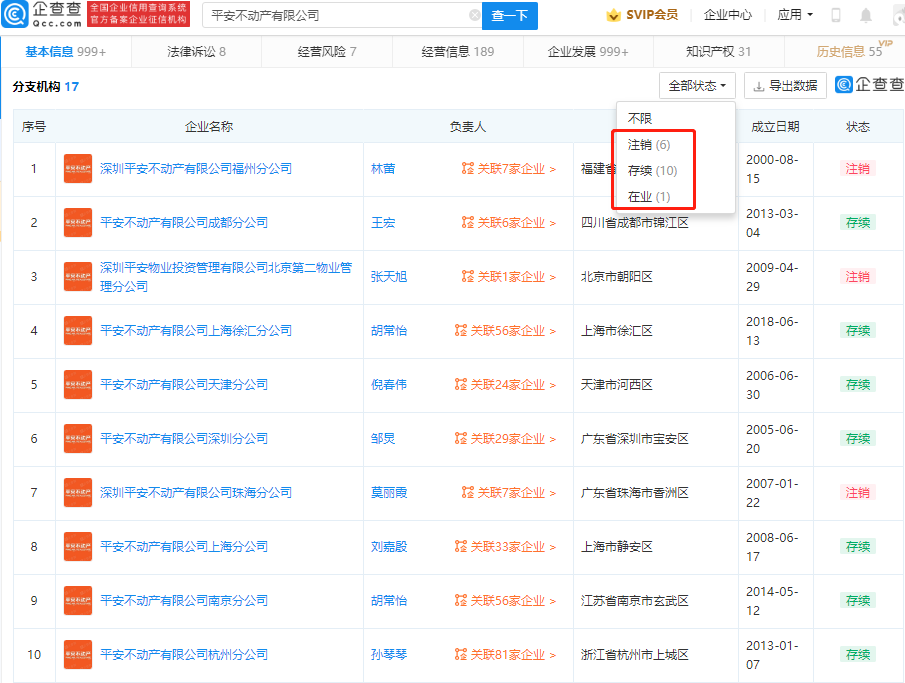The image size is (905, 683).
Task: Open 平安不动产有限公司天津分公司 link
Action: point(184,385)
